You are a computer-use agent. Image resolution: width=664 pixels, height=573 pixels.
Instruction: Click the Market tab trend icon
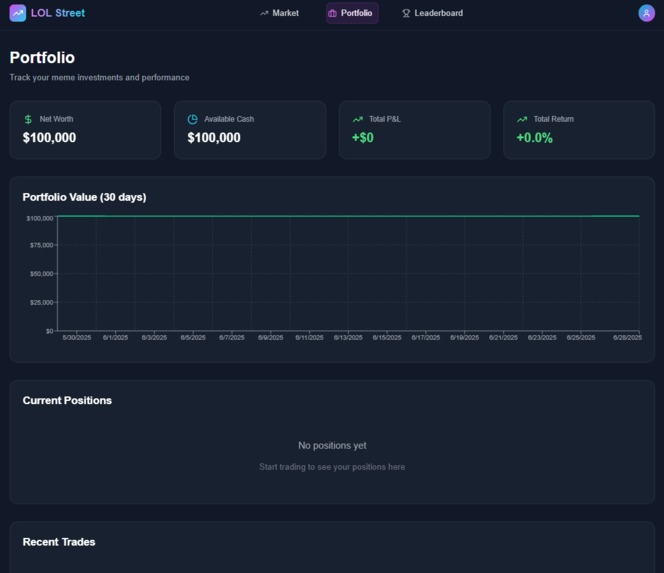pyautogui.click(x=264, y=14)
